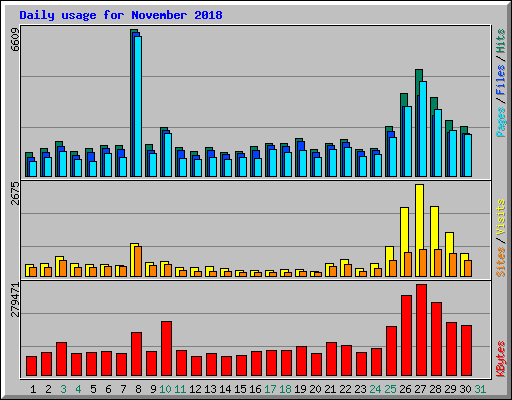Click the 'Pages' legend label
The width and height of the screenshot is (512, 400).
point(501,122)
